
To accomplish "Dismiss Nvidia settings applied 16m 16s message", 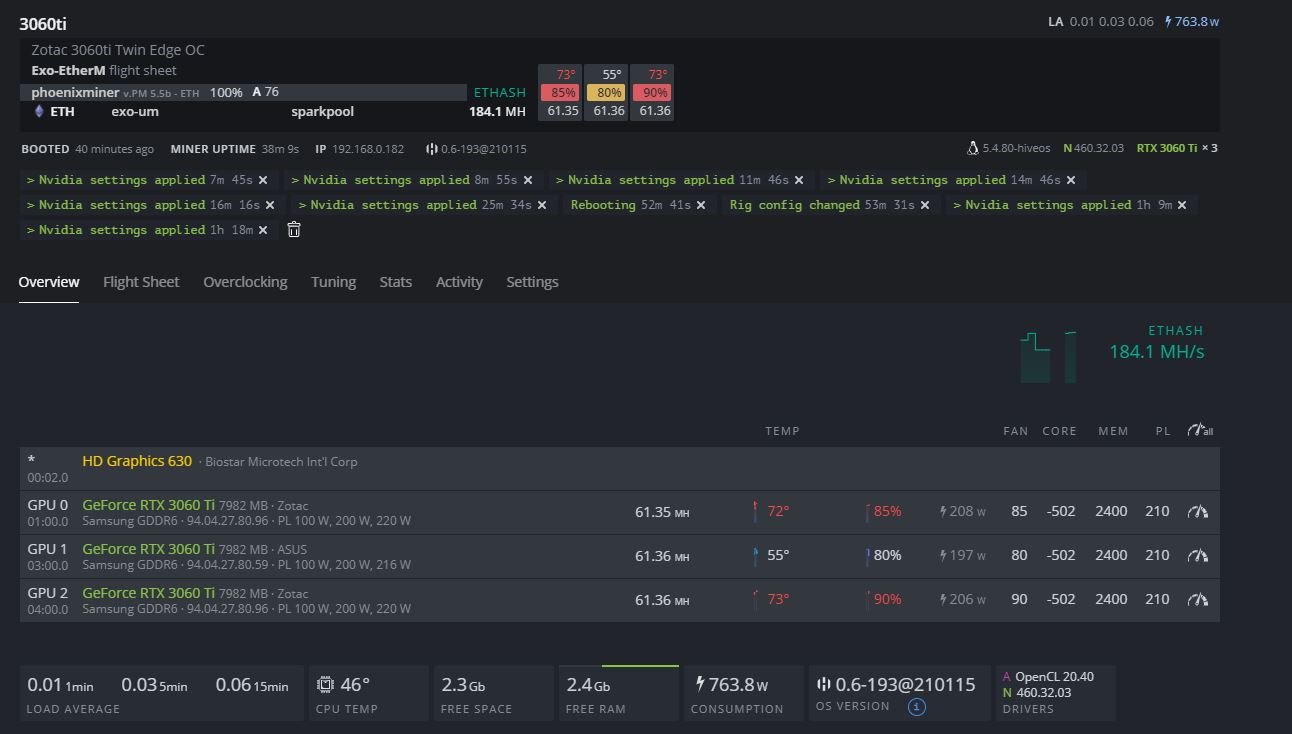I will pos(270,205).
